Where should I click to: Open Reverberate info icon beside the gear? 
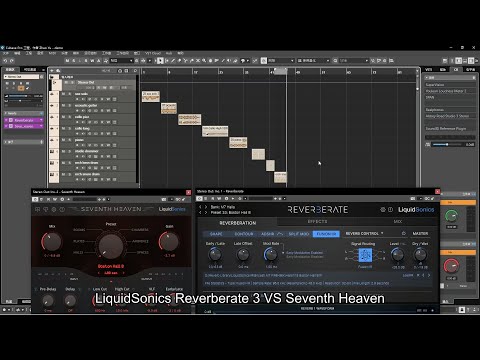(390, 210)
